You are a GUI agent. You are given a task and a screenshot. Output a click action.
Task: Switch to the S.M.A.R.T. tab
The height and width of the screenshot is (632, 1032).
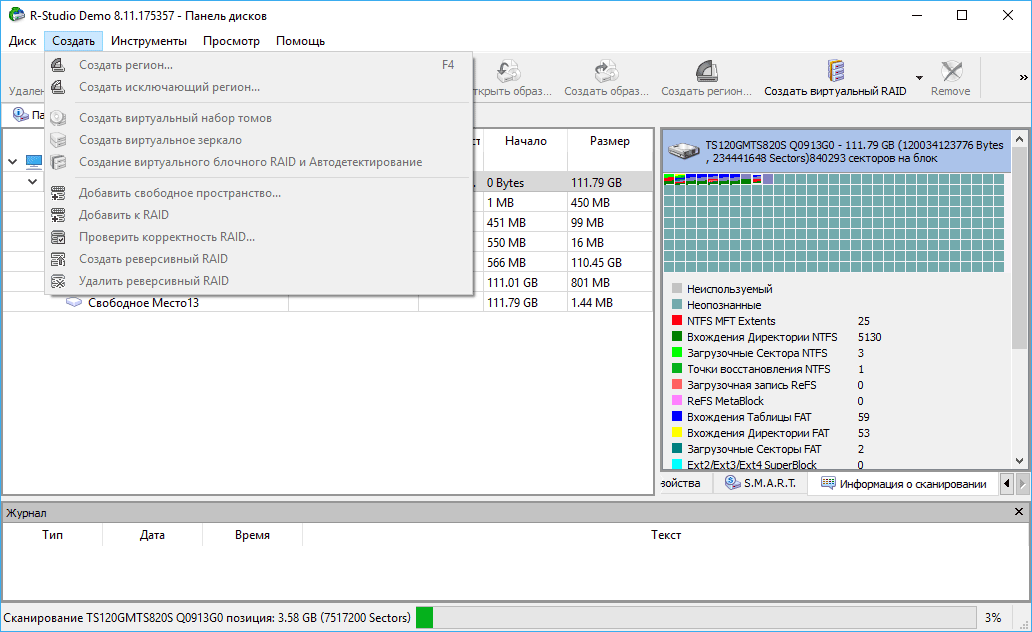tap(760, 483)
